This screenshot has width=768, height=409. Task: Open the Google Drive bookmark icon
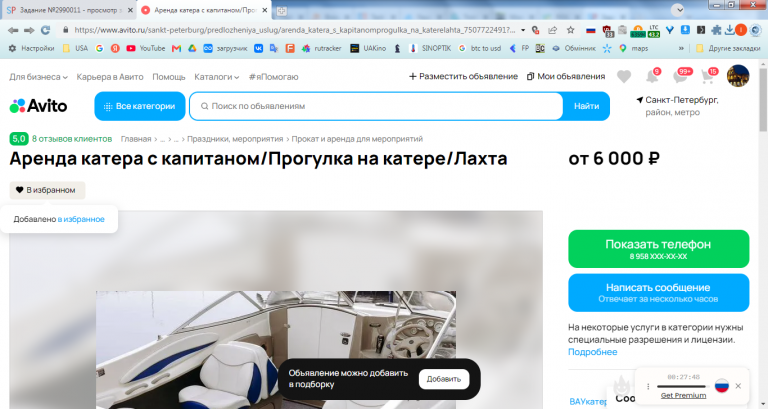click(192, 48)
